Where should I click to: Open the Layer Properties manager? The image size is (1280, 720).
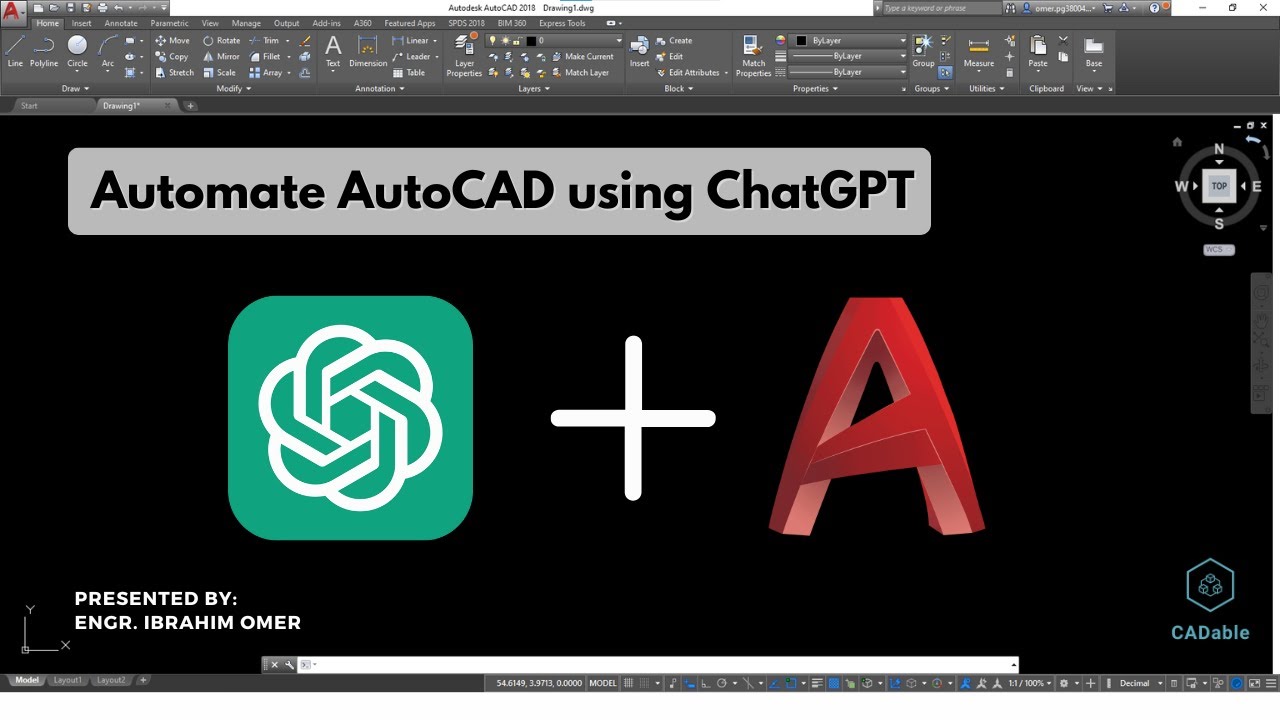click(464, 56)
